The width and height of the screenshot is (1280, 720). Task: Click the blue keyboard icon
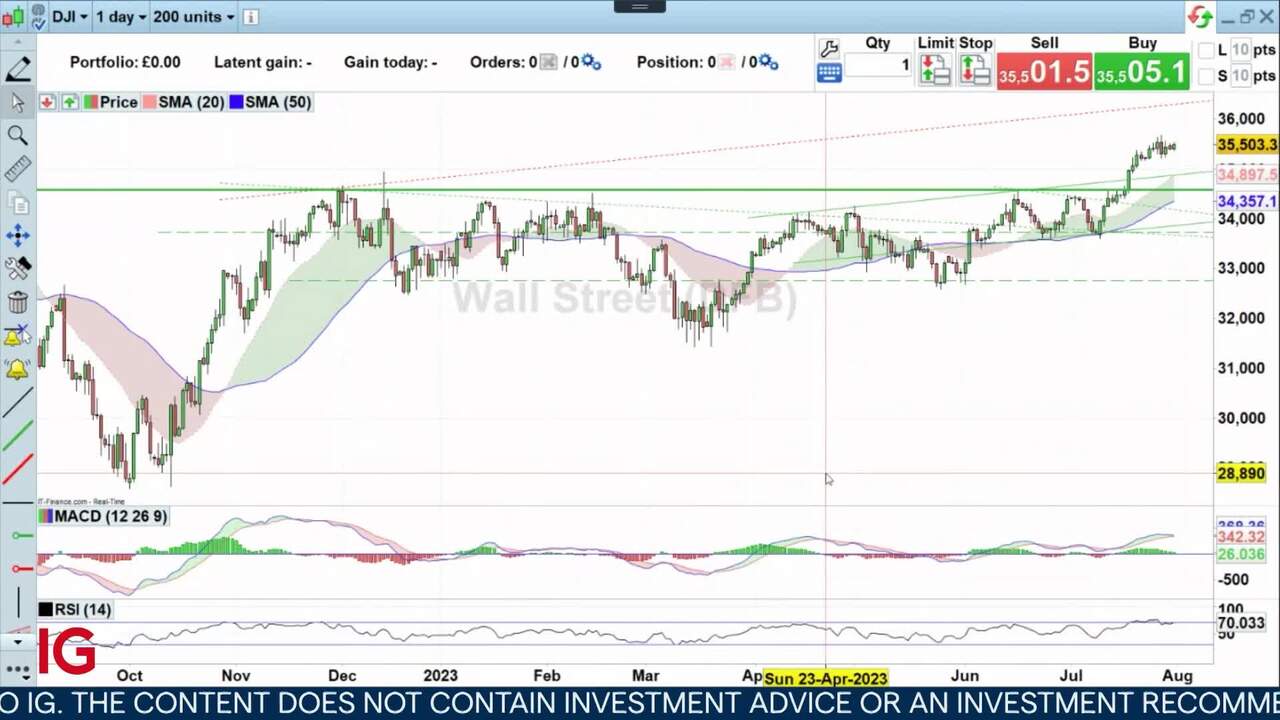pos(828,73)
